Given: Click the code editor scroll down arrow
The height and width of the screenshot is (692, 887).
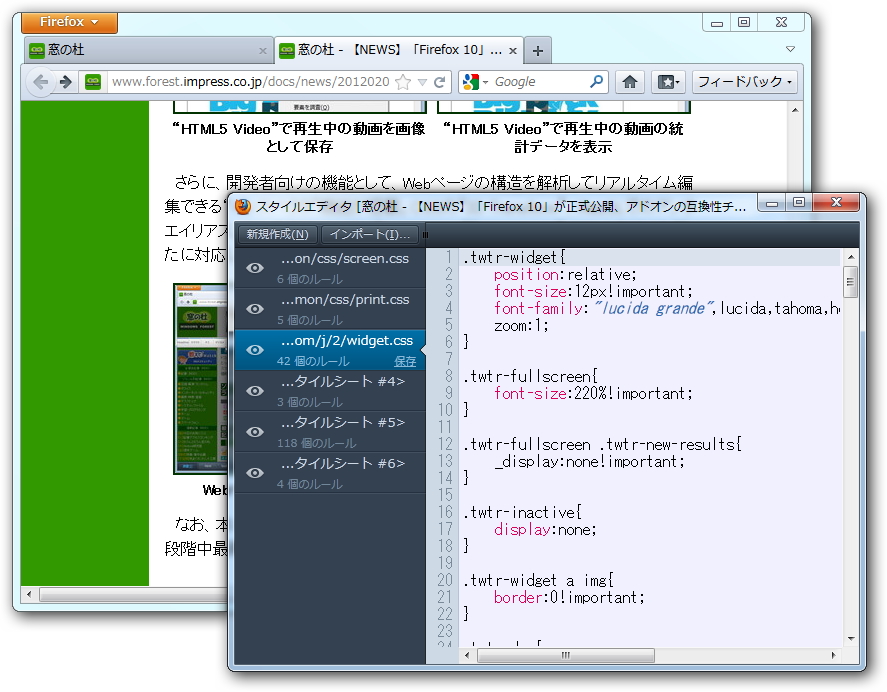Looking at the screenshot, I should tap(850, 639).
